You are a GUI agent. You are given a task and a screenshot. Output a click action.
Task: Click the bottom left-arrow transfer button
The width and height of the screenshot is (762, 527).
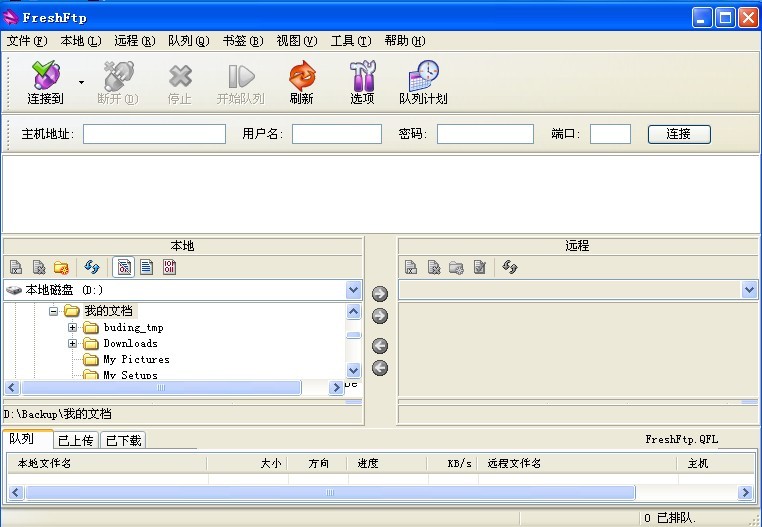(x=380, y=368)
